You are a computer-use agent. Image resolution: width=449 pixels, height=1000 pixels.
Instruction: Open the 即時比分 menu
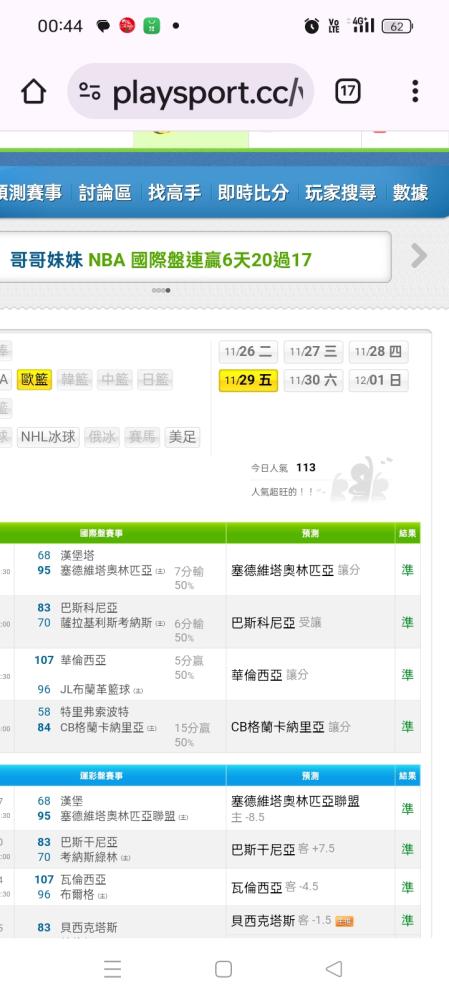click(x=253, y=193)
